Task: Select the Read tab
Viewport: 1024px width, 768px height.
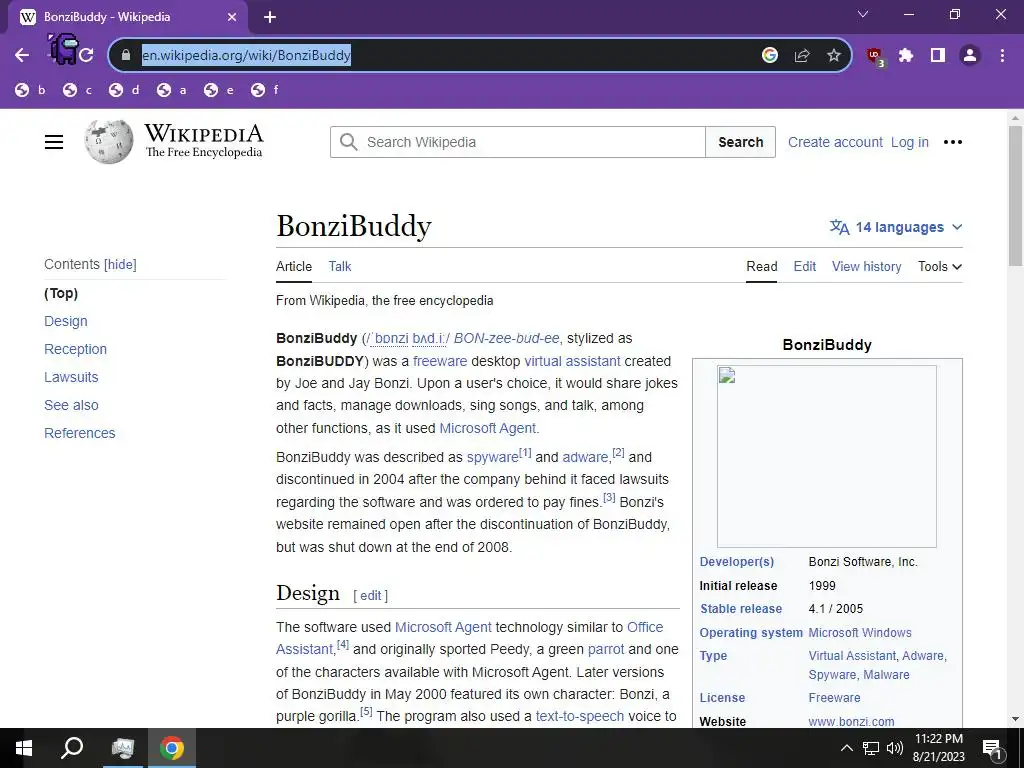Action: pyautogui.click(x=761, y=266)
